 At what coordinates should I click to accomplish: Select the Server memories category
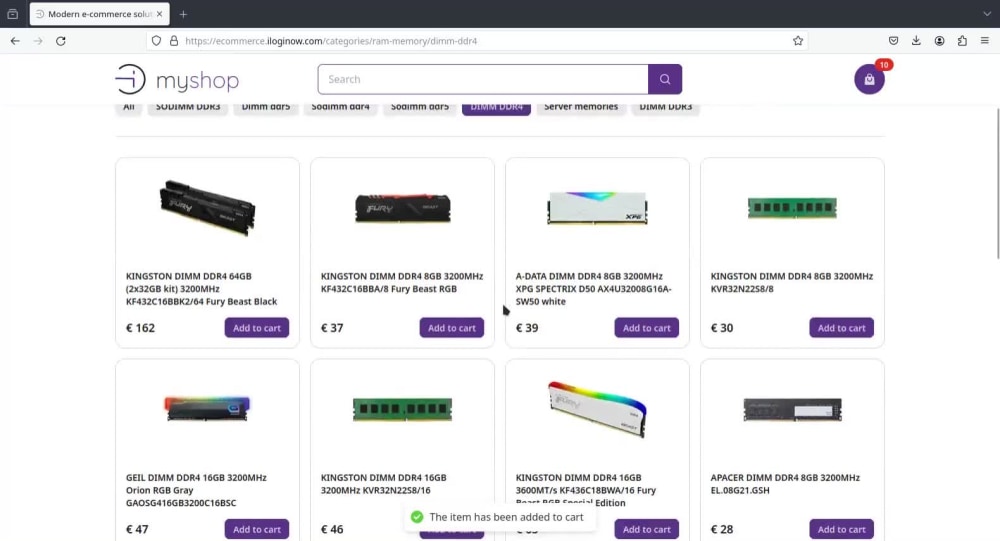coord(581,107)
